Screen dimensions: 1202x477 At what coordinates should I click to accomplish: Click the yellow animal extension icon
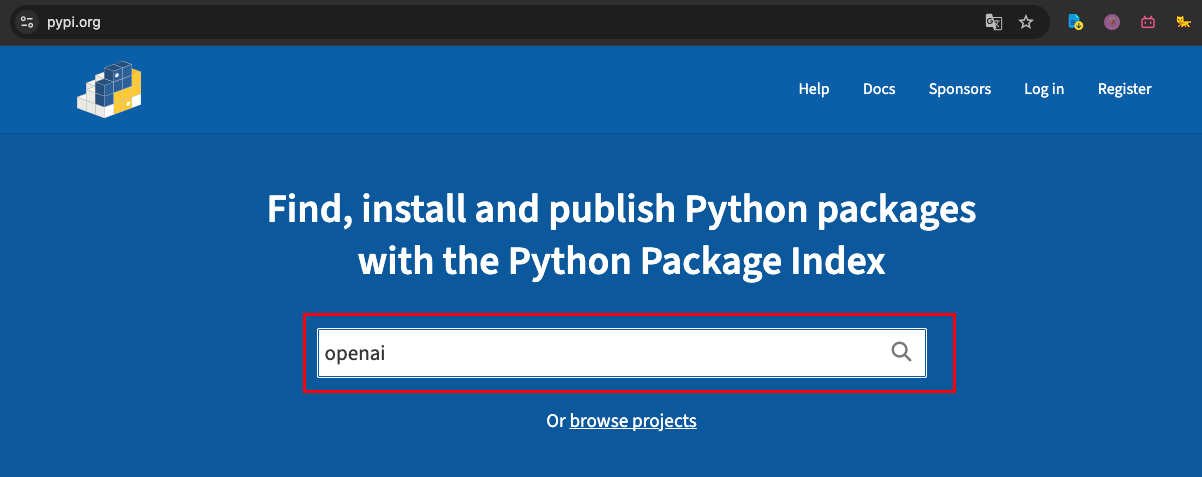(1183, 22)
